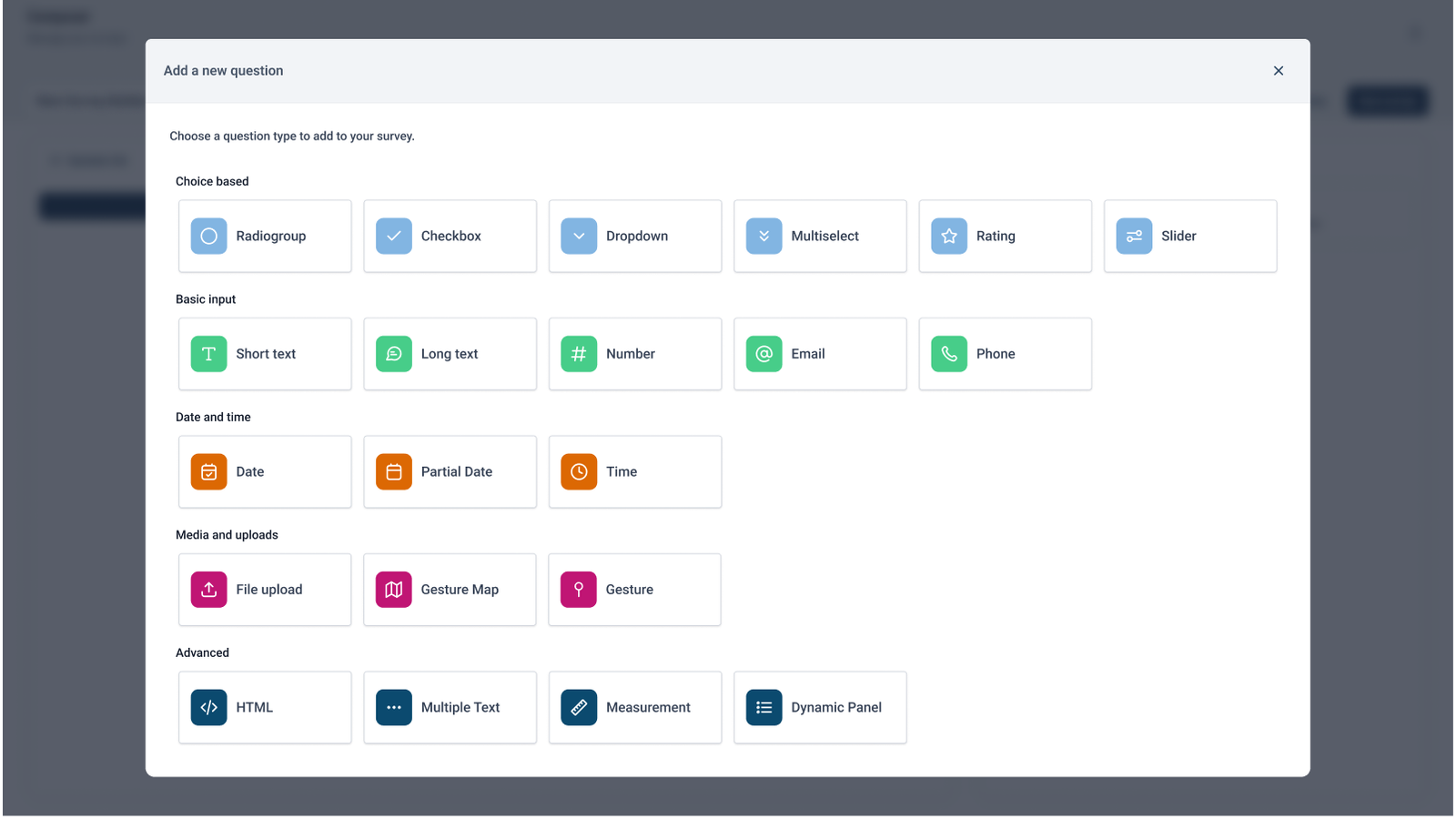The height and width of the screenshot is (819, 1456).
Task: Add a Slider question via its label
Action: pos(1178,236)
